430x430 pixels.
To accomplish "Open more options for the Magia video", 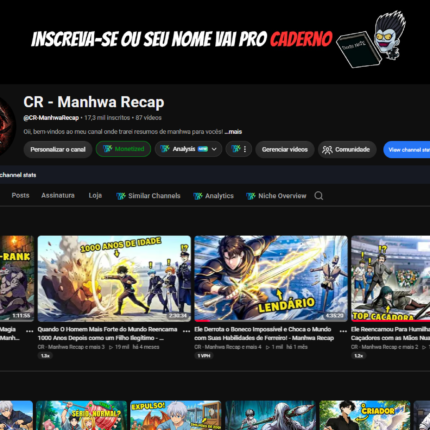I will coord(30,331).
